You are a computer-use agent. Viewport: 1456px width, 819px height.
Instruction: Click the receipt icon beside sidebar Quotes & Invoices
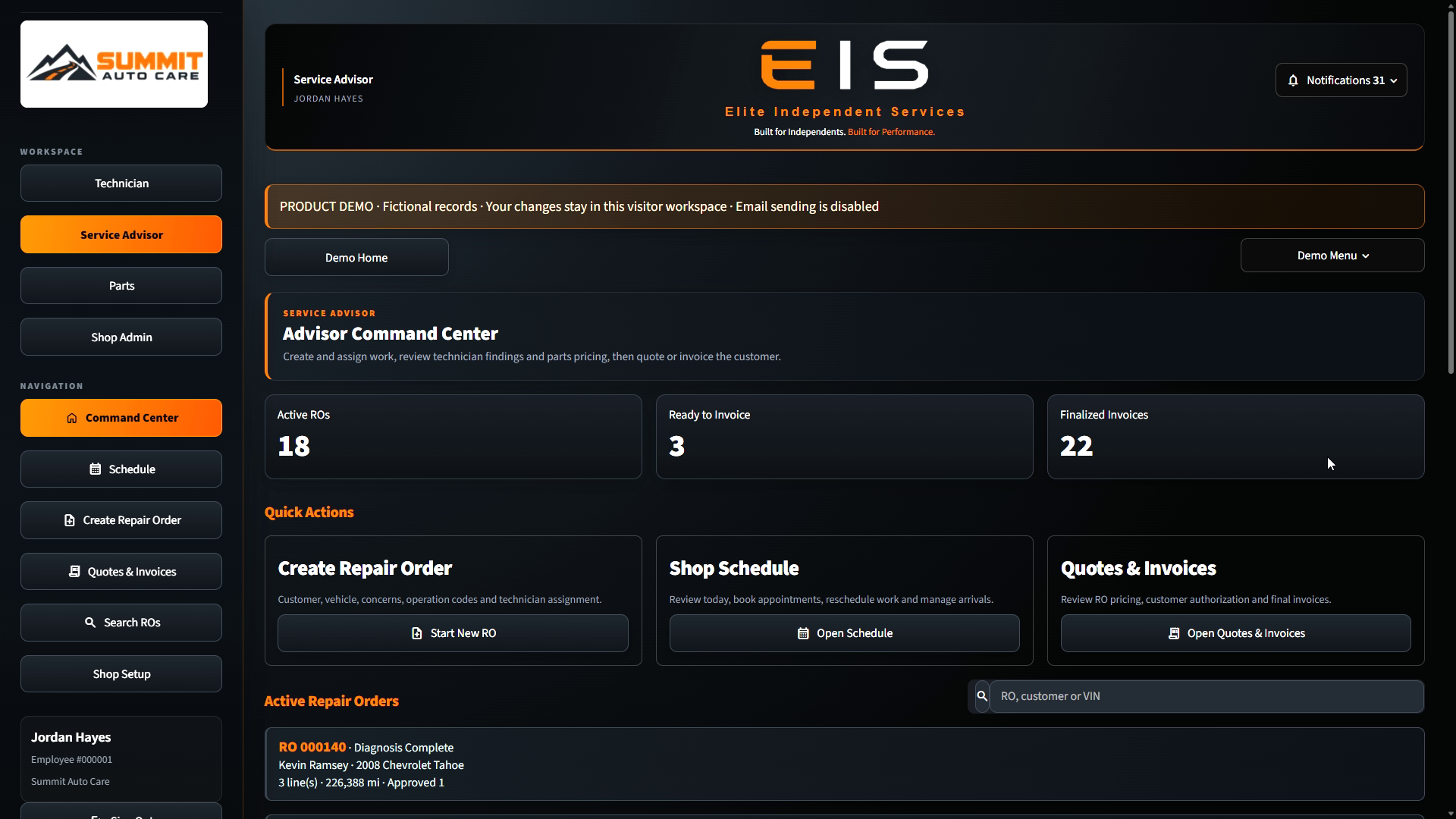(74, 572)
